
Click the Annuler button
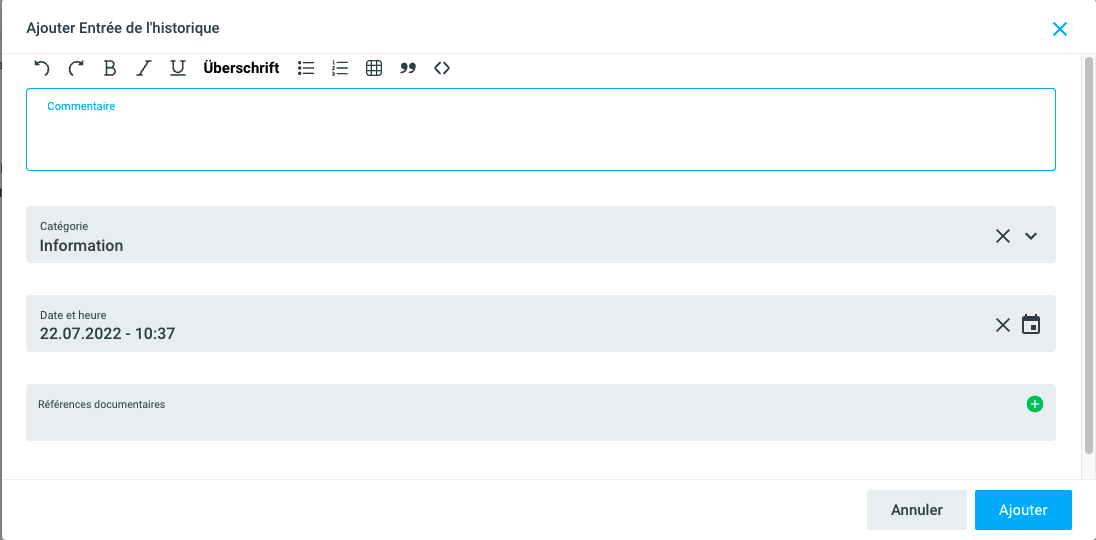coord(917,510)
